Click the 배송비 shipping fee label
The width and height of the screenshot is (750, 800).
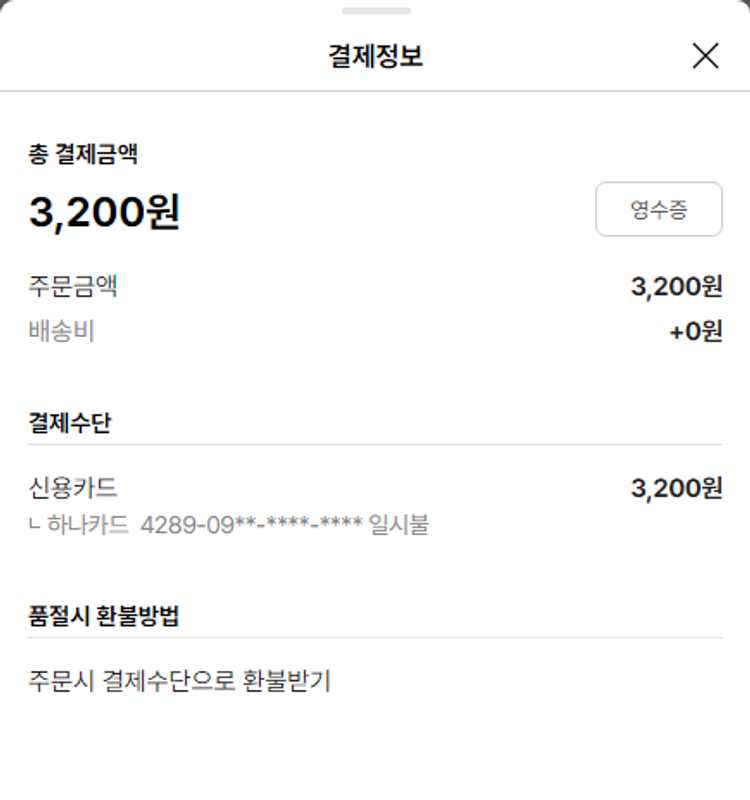pyautogui.click(x=62, y=331)
